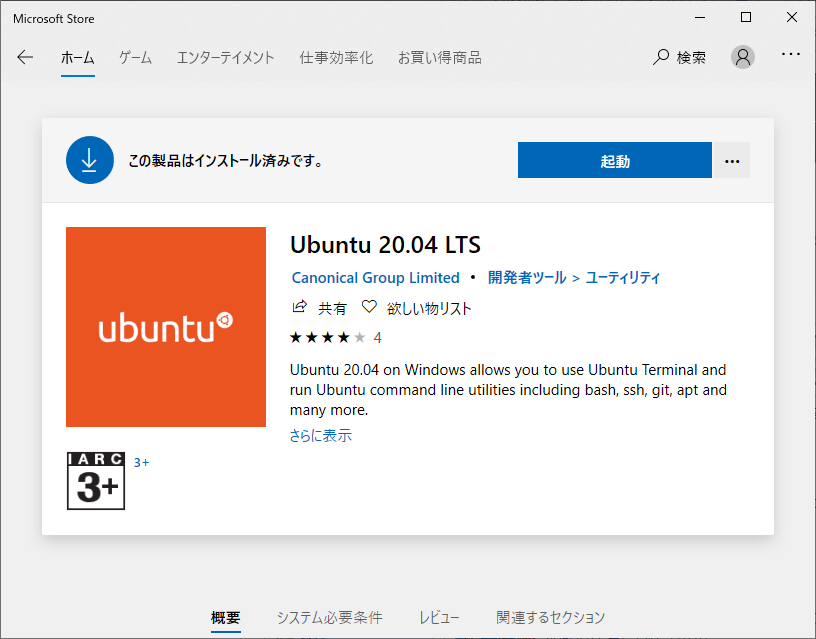Click the blue download circle icon
This screenshot has height=639, width=816.
90,160
